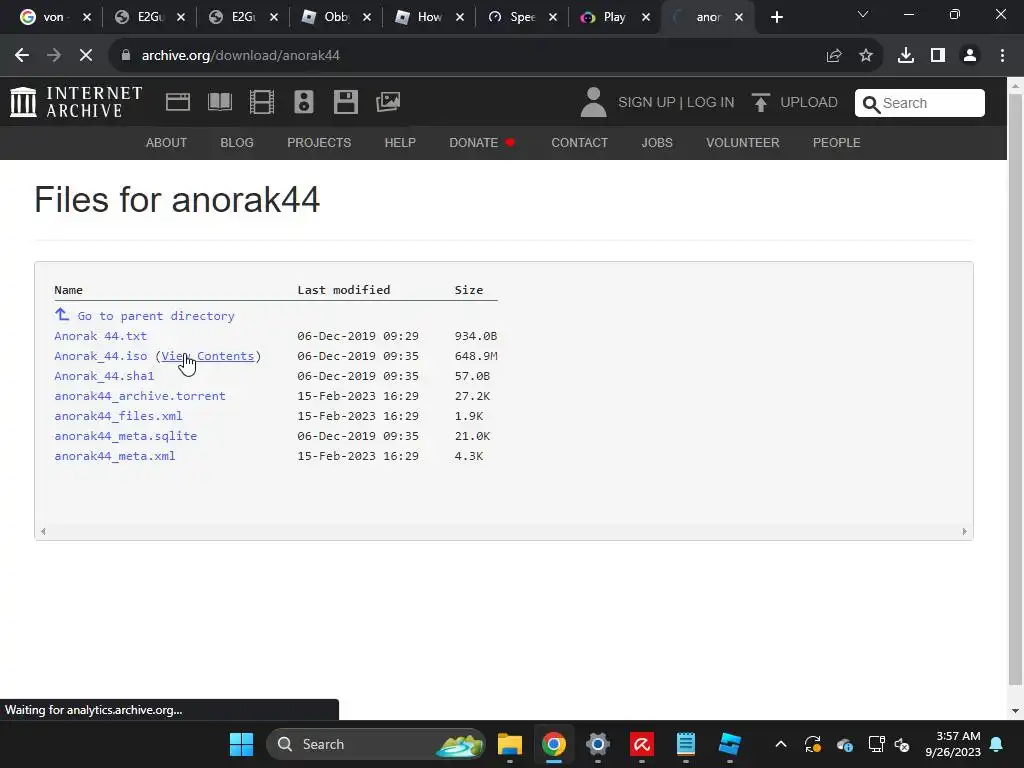Click LOG IN link
Image resolution: width=1024 pixels, height=768 pixels.
711,103
